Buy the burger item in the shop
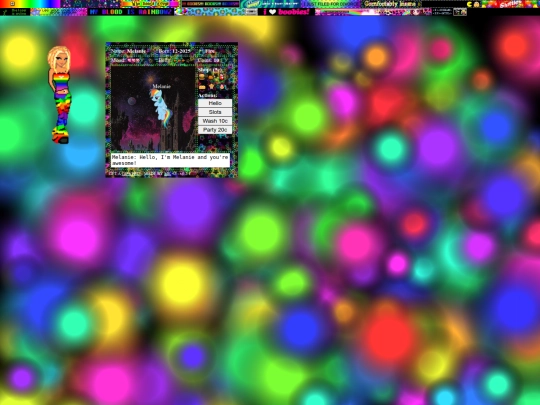Screen dimensions: 540x405 tap(201, 76)
